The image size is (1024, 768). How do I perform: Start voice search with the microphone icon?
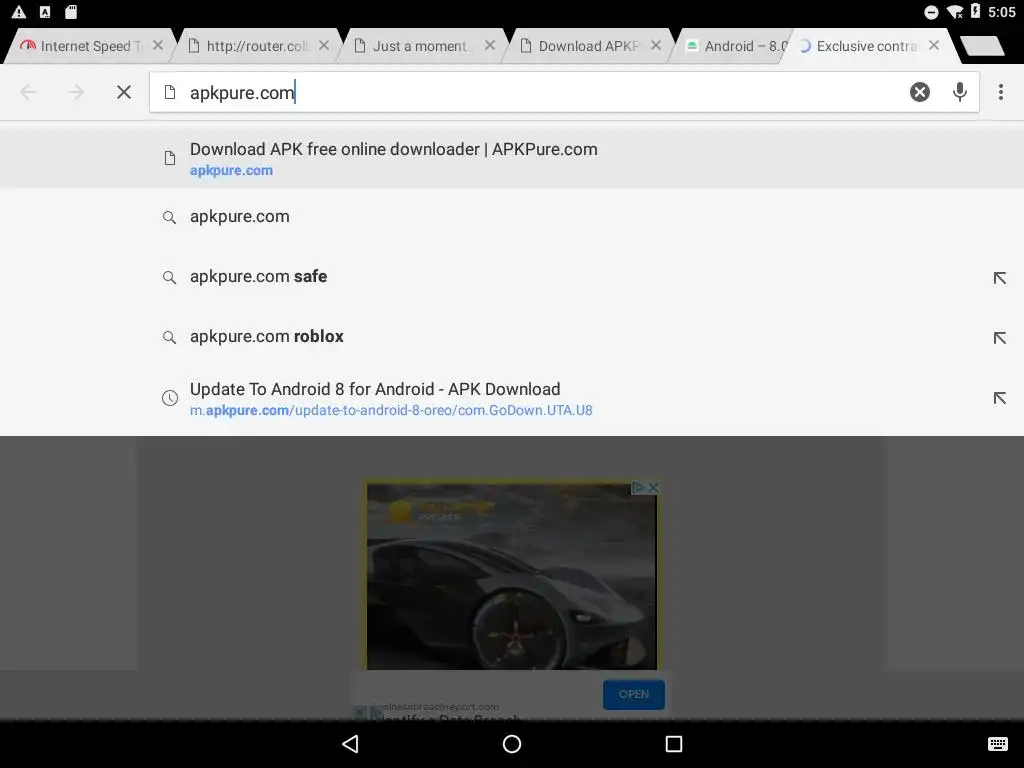coord(959,92)
